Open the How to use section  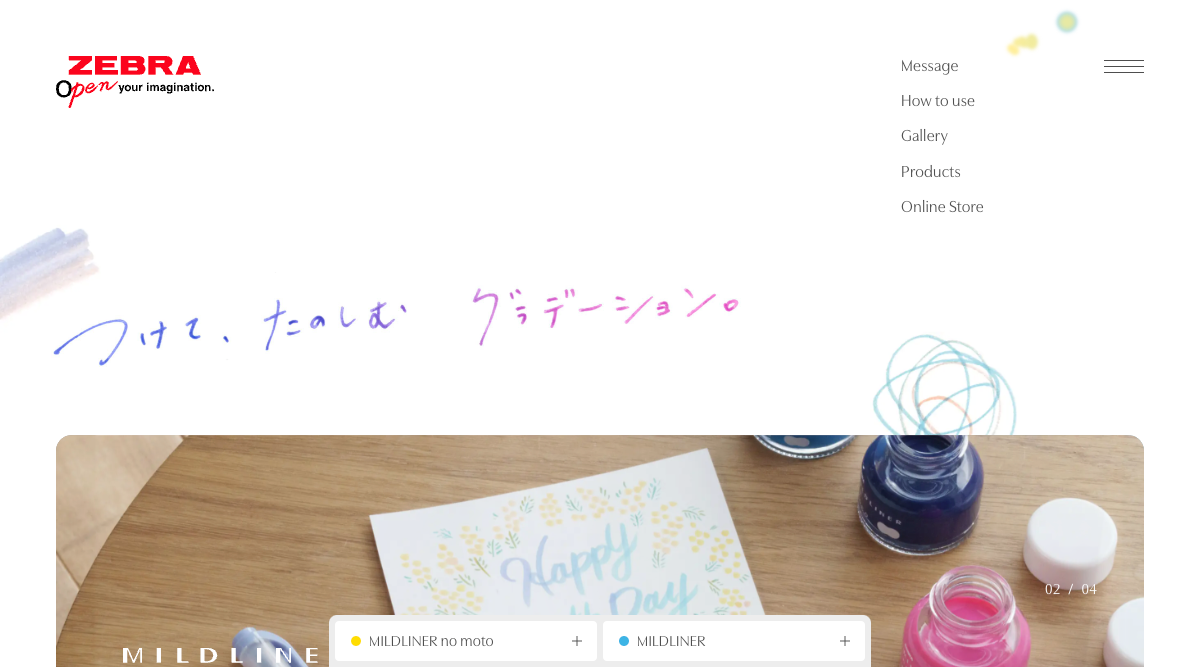point(937,101)
